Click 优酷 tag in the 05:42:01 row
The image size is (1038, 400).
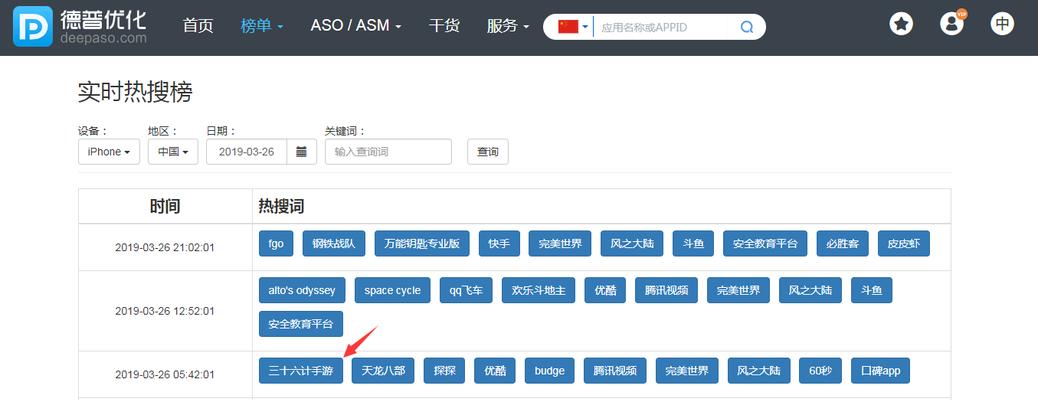coord(495,371)
